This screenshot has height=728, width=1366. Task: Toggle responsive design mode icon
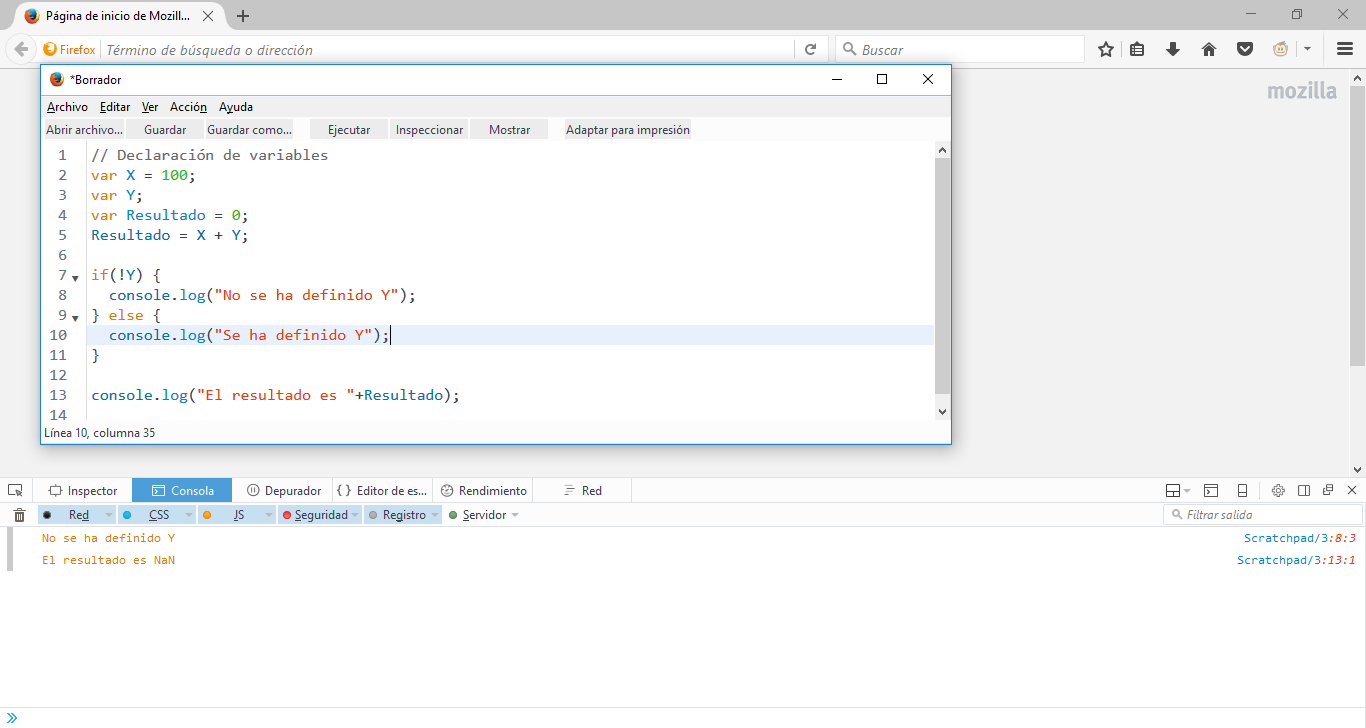click(1242, 490)
